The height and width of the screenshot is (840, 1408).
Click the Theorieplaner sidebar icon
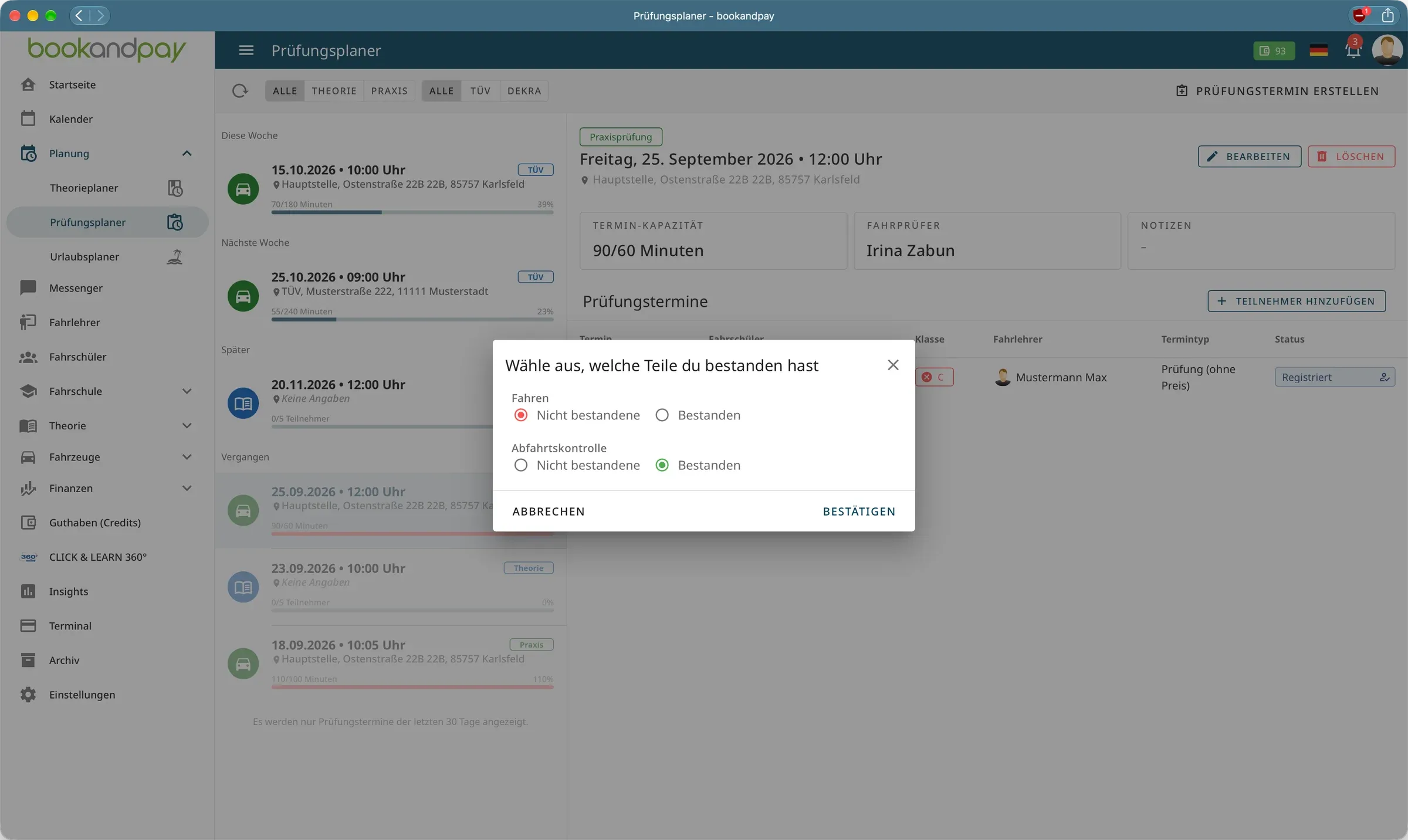175,188
